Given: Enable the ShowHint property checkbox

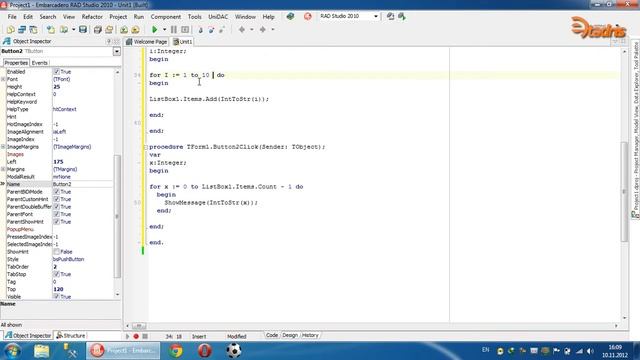Looking at the screenshot, I should [x=56, y=251].
